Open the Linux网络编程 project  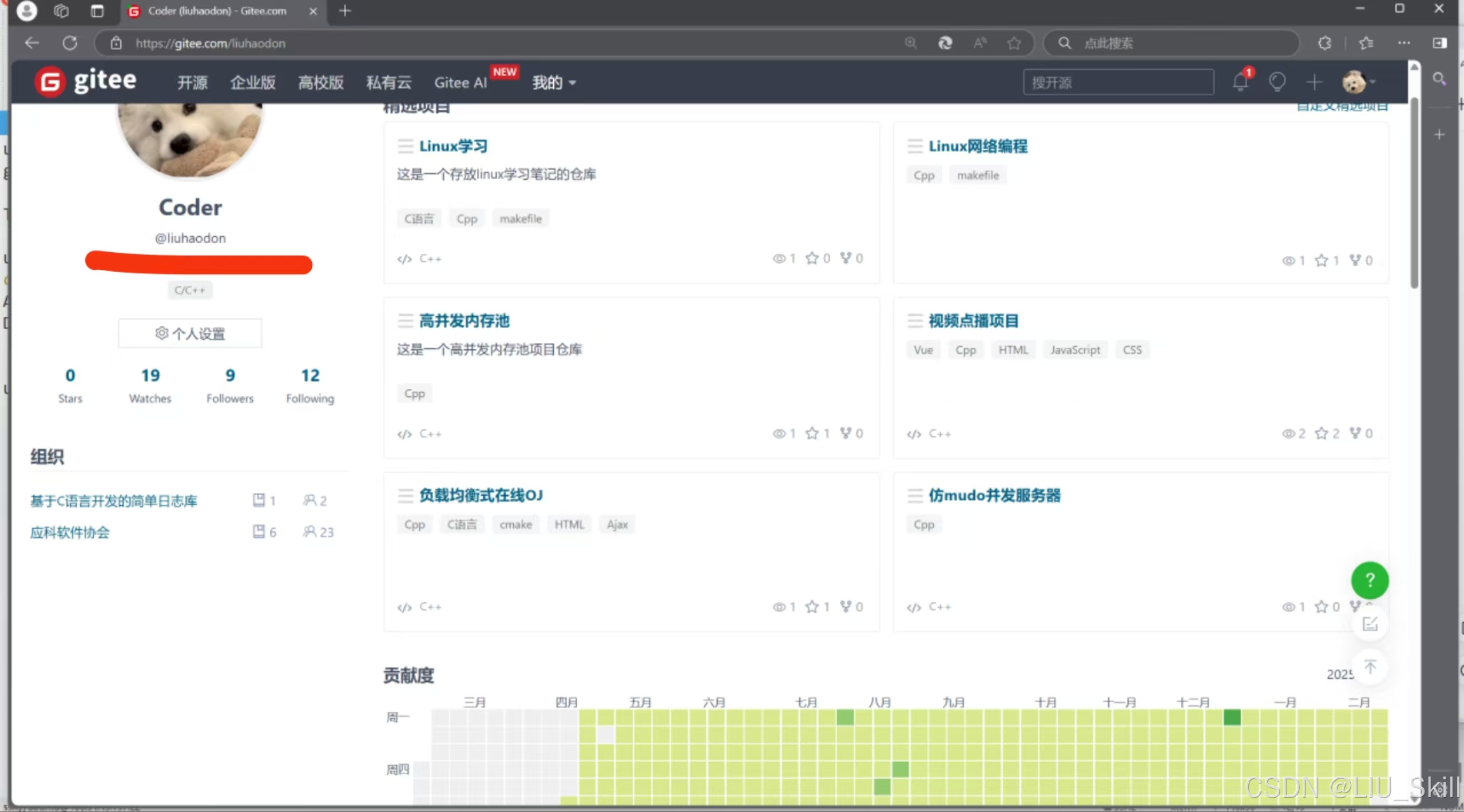tap(978, 146)
